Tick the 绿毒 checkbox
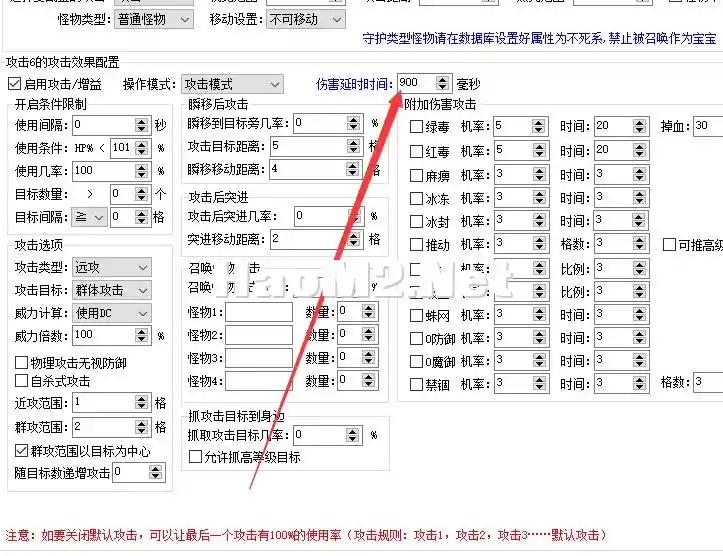723x556 pixels. point(416,126)
